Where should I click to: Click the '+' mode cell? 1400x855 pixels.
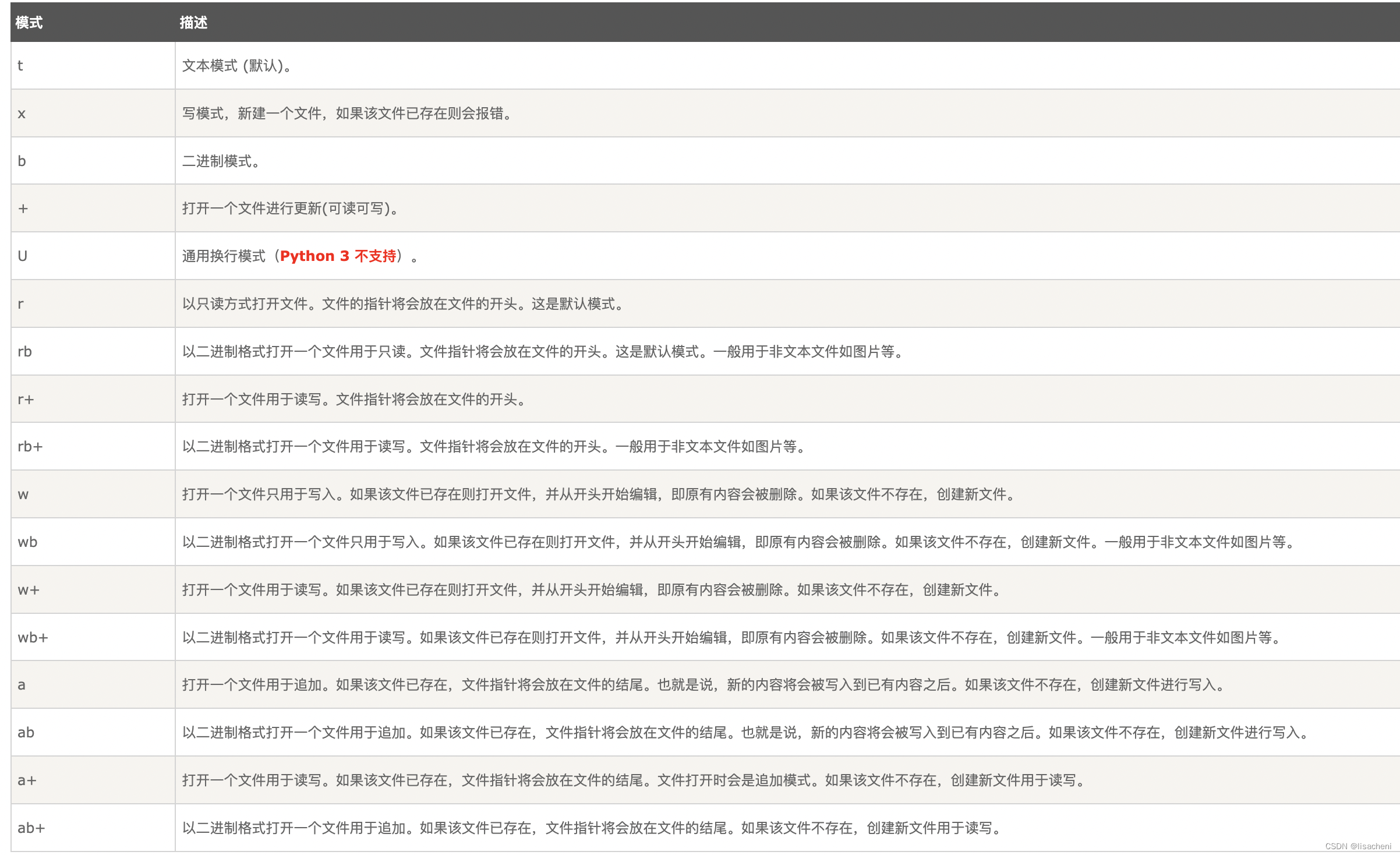tap(23, 209)
